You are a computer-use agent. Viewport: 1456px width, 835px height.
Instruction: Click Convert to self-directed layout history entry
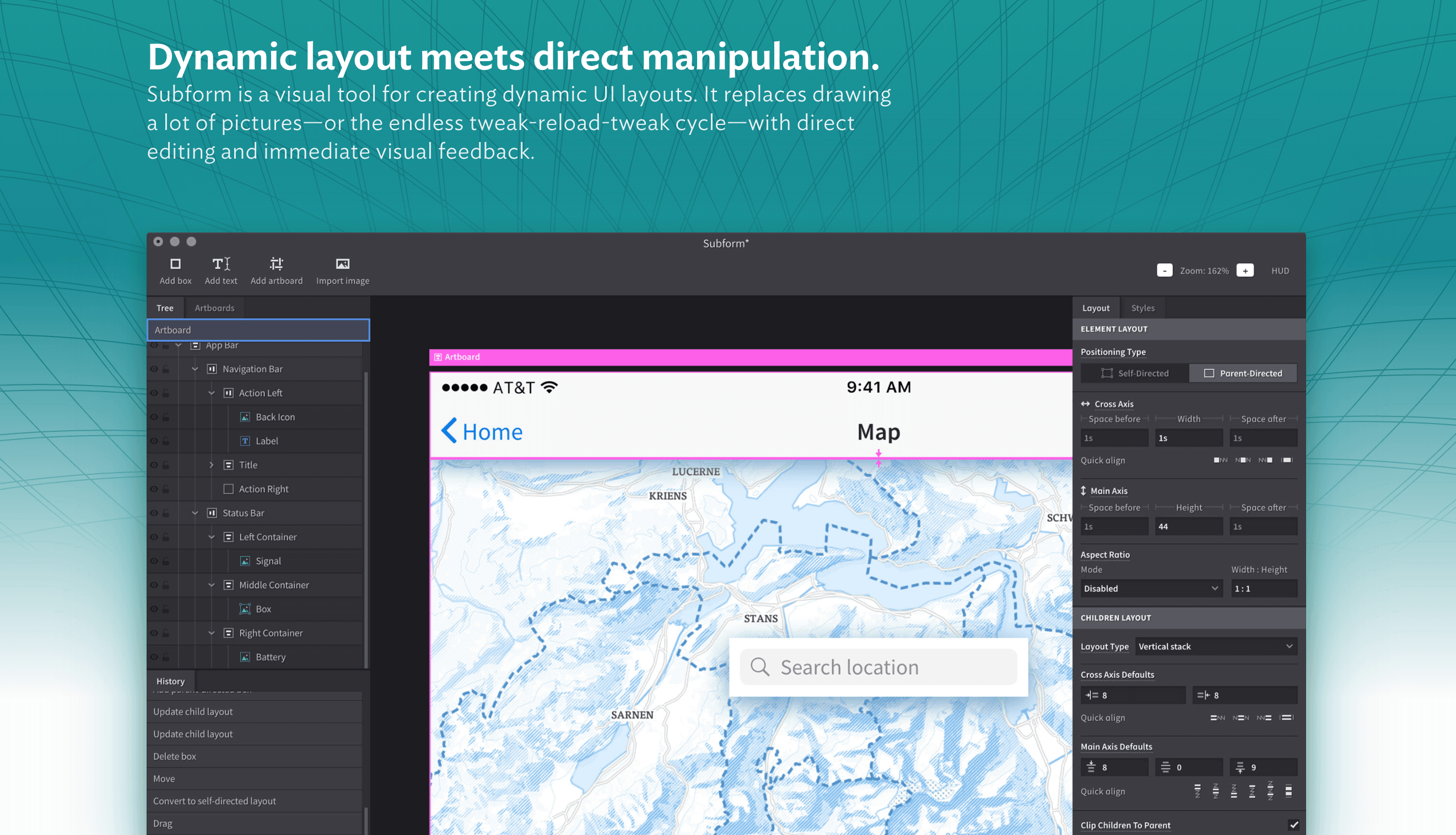[254, 801]
